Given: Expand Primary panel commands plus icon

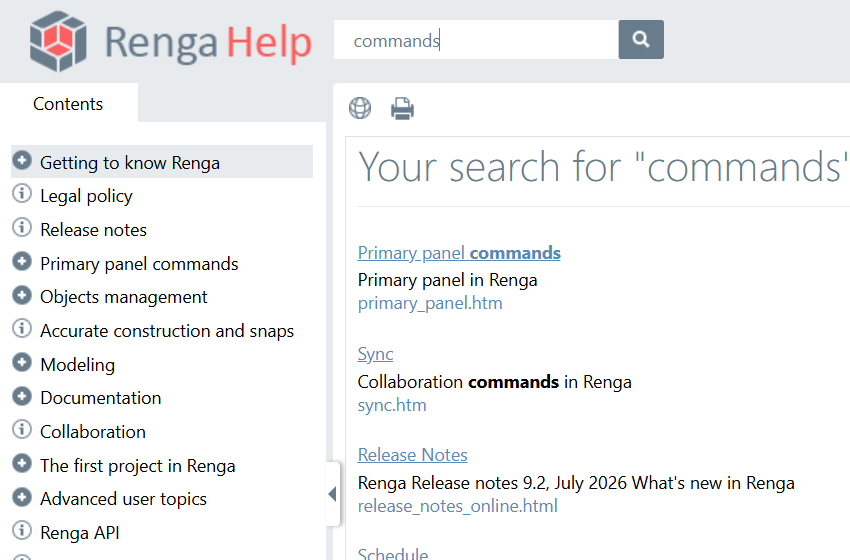Looking at the screenshot, I should click(x=22, y=261).
